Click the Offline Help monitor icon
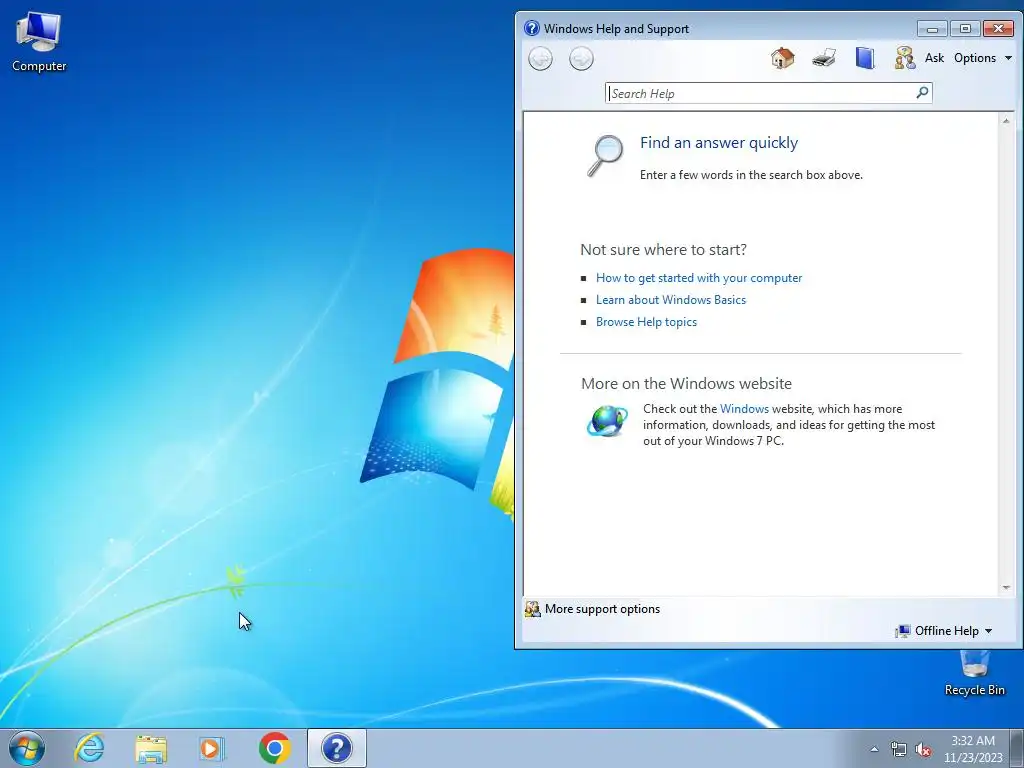The height and width of the screenshot is (768, 1024). (903, 631)
